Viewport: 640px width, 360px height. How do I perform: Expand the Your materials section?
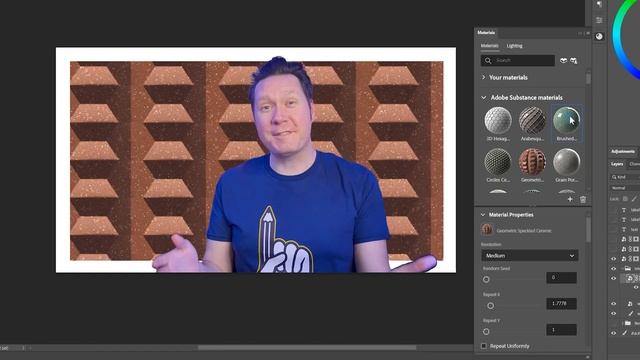tap(484, 77)
